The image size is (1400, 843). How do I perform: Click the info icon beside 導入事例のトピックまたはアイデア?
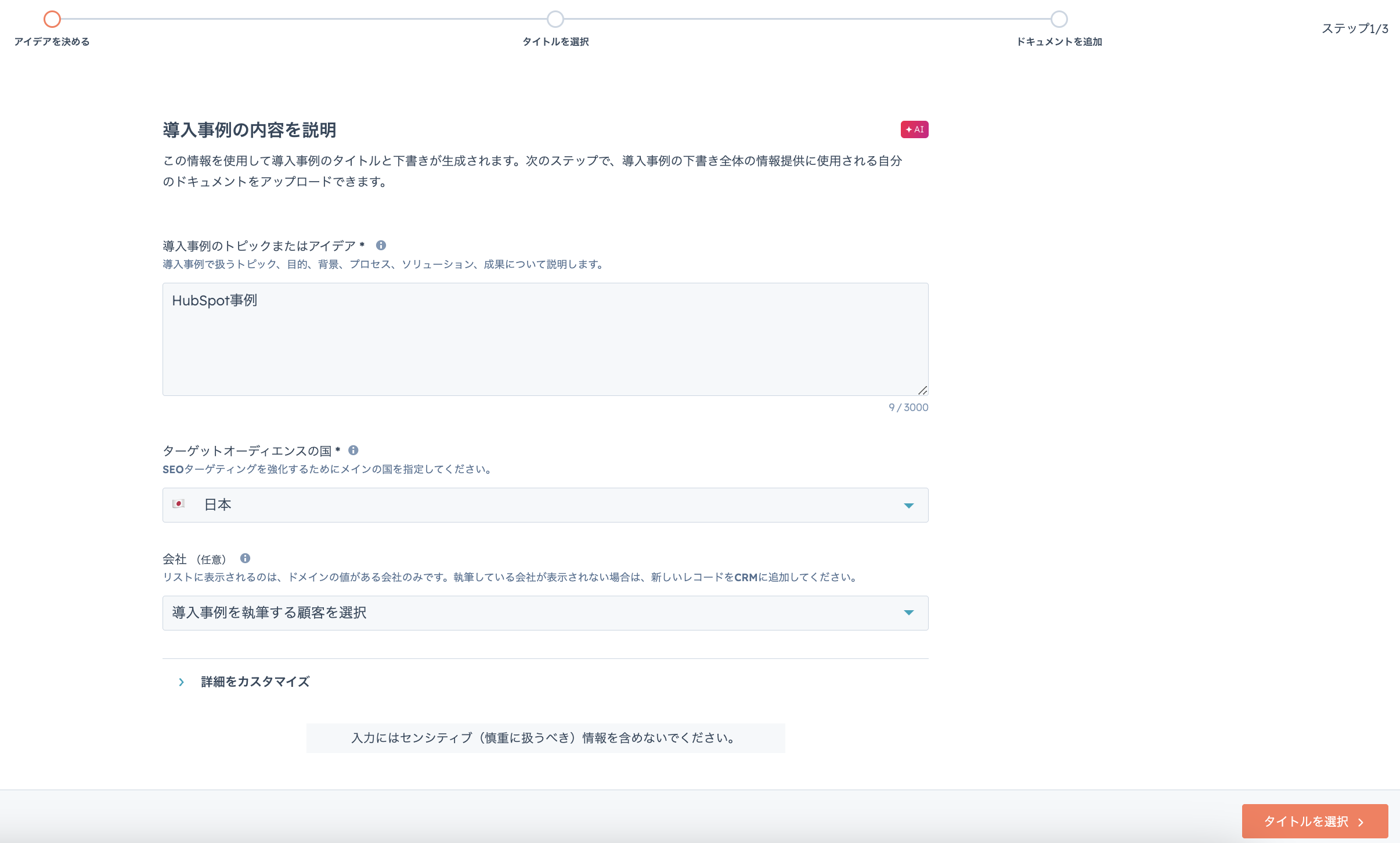click(381, 246)
